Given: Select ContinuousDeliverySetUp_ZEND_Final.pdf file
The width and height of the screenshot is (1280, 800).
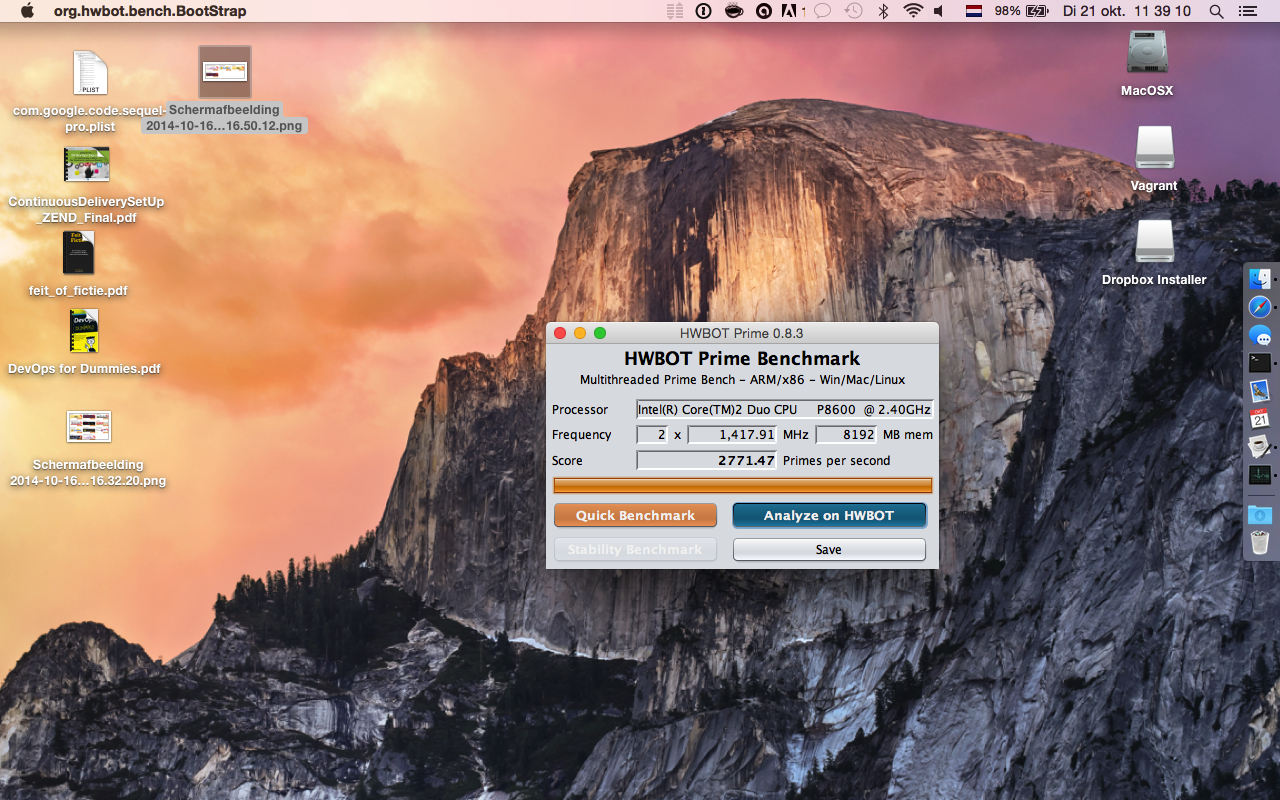Looking at the screenshot, I should pyautogui.click(x=86, y=165).
